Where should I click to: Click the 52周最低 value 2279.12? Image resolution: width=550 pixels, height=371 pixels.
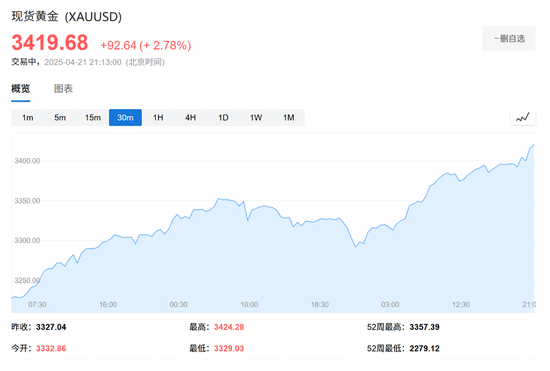coord(424,349)
